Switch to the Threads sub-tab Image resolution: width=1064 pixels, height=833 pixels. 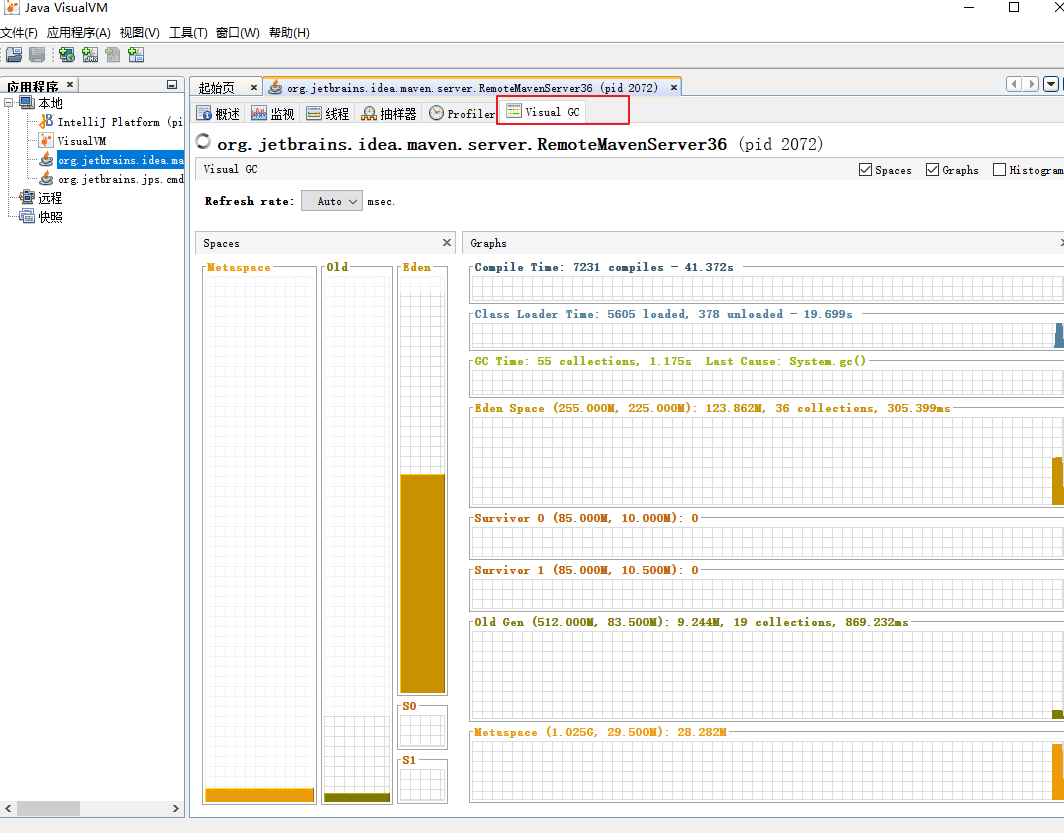328,113
